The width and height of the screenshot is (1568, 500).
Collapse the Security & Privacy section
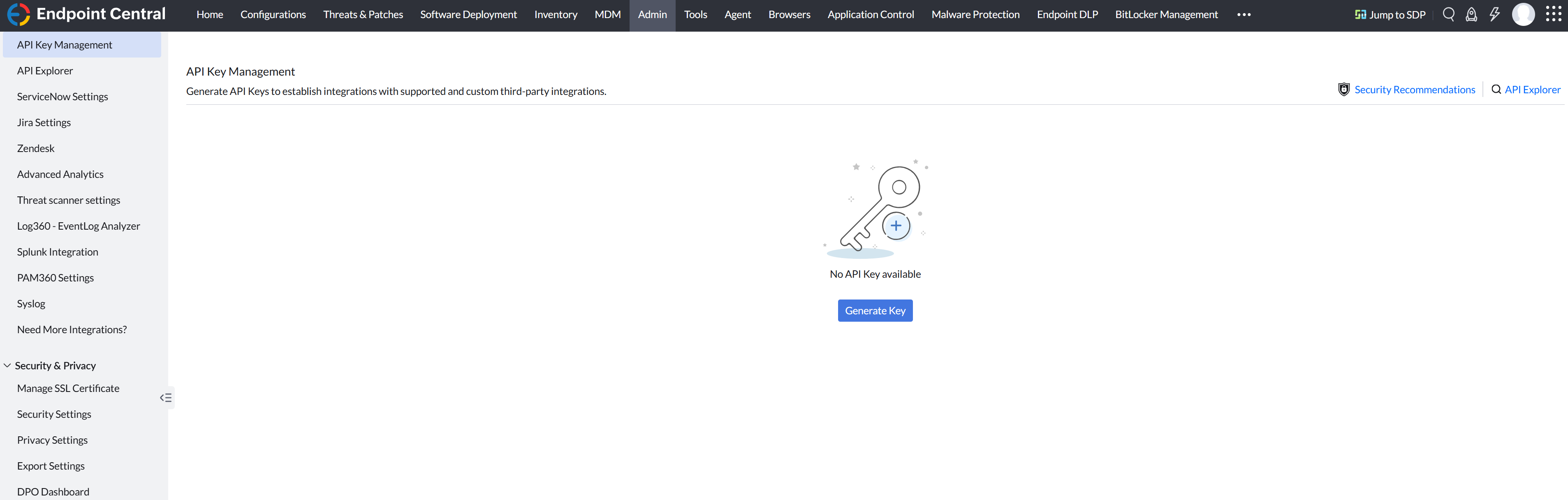click(7, 366)
